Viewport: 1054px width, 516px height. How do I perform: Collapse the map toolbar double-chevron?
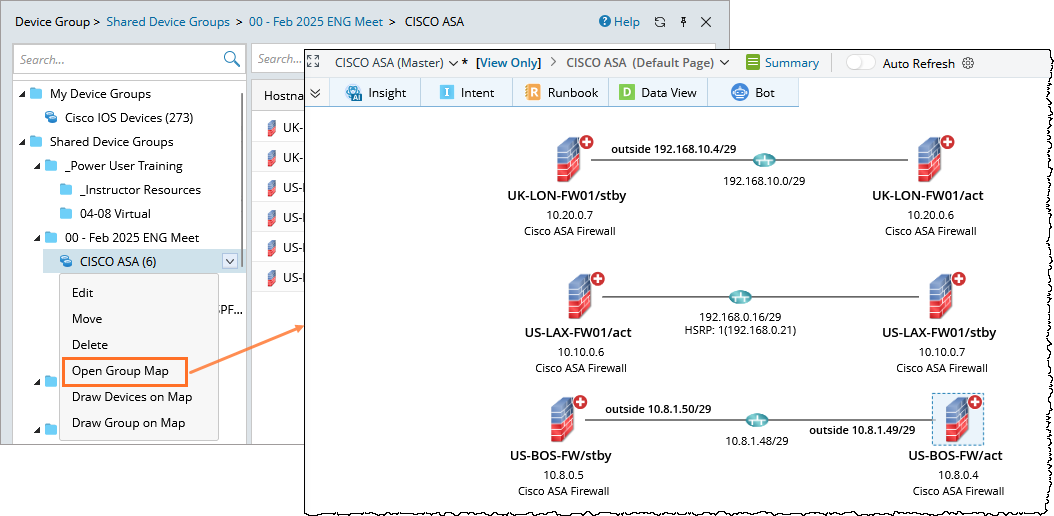315,93
